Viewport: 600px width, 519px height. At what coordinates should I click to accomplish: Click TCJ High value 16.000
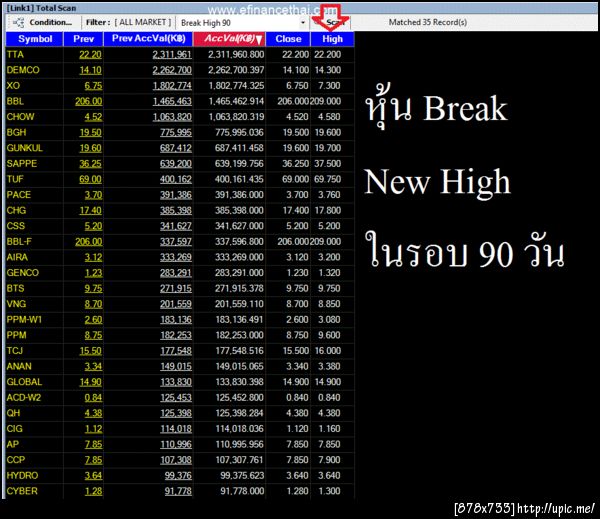[328, 351]
